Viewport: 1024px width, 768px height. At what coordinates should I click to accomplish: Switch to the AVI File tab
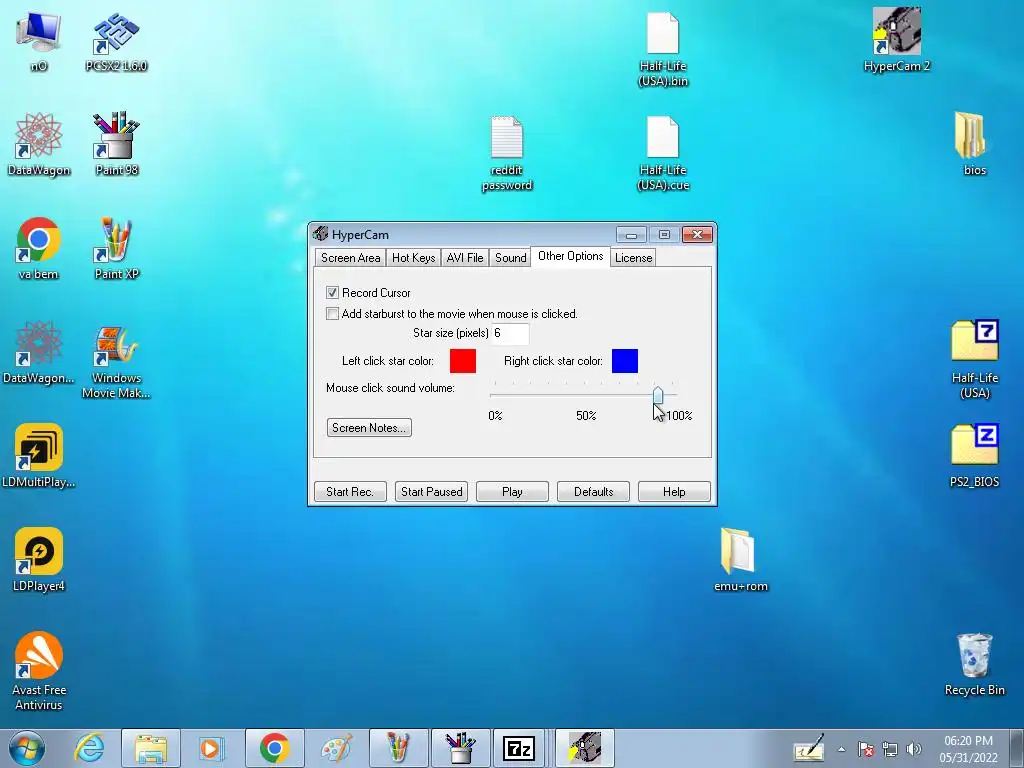(465, 257)
